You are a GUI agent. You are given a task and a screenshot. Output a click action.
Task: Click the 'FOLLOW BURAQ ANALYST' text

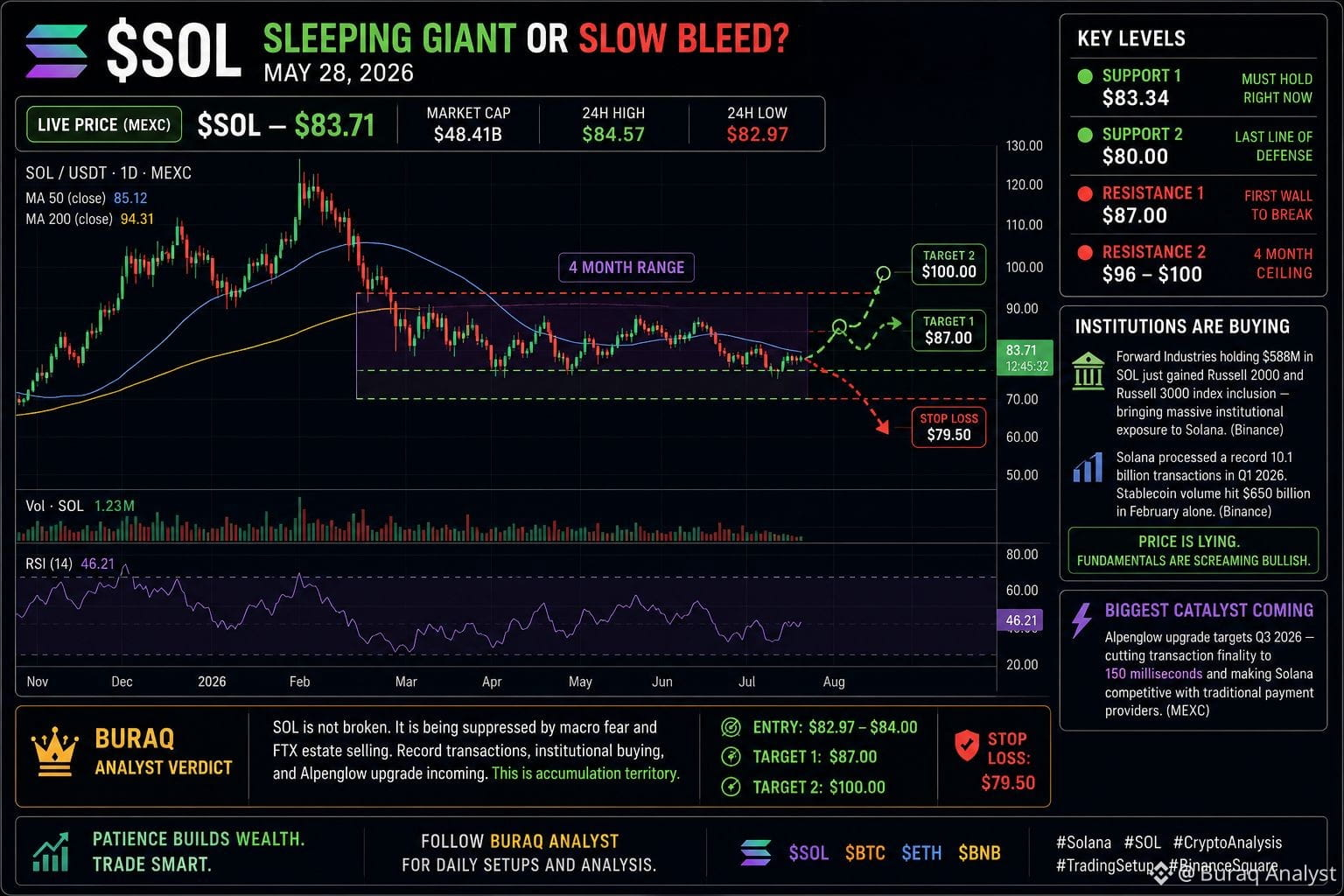(x=520, y=842)
